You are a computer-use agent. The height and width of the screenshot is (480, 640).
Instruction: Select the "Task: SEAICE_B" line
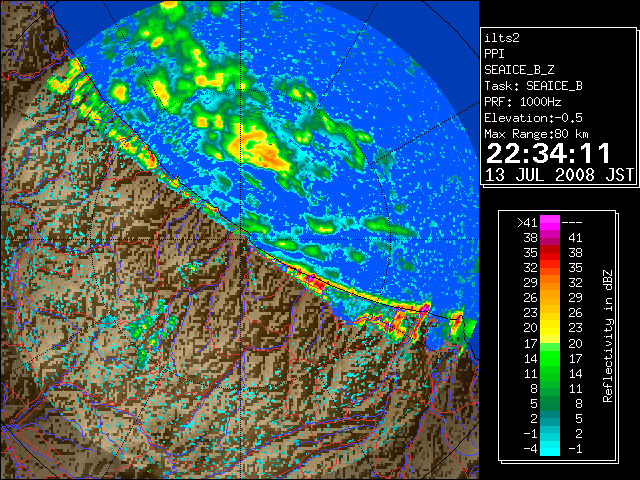(533, 86)
